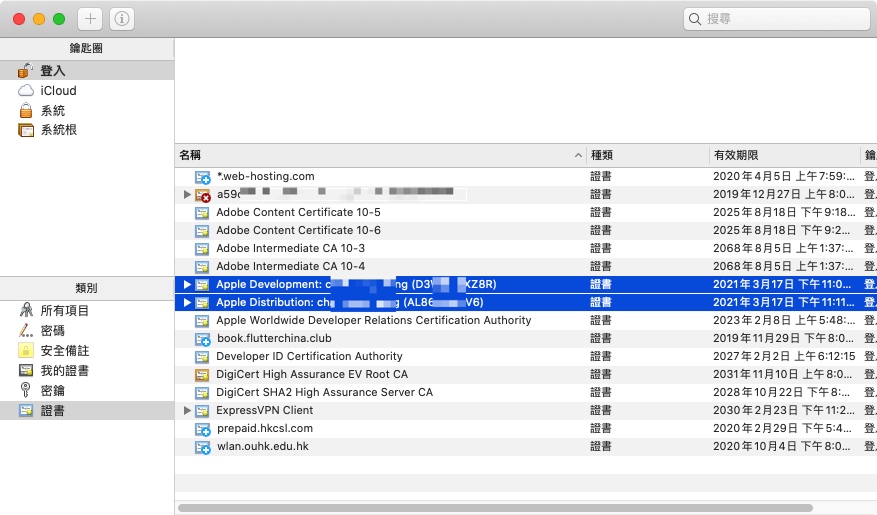Image resolution: width=877 pixels, height=515 pixels.
Task: Click icon of Apple Distribution certificate
Action: click(201, 303)
